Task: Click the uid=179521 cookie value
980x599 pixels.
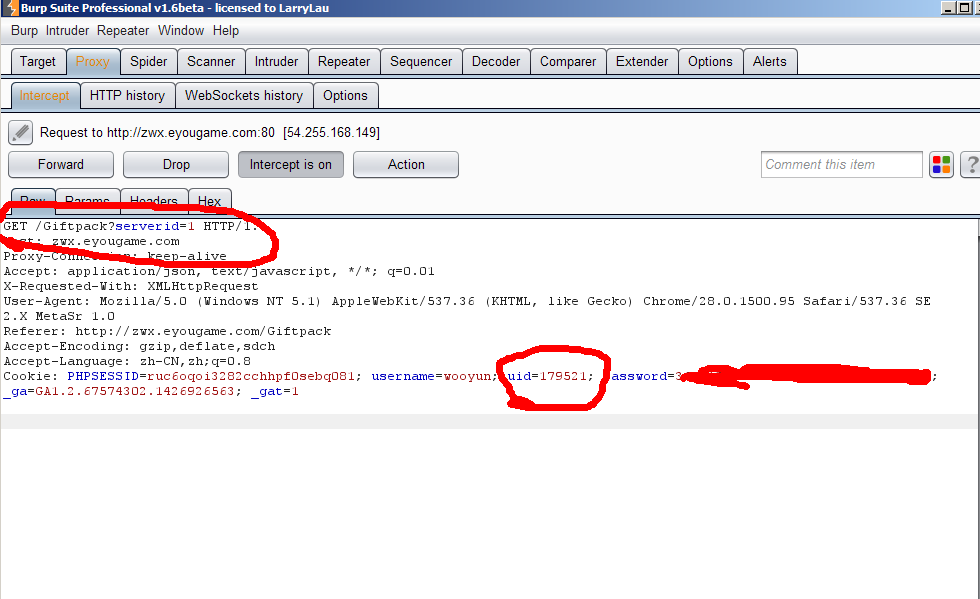Action: [550, 376]
